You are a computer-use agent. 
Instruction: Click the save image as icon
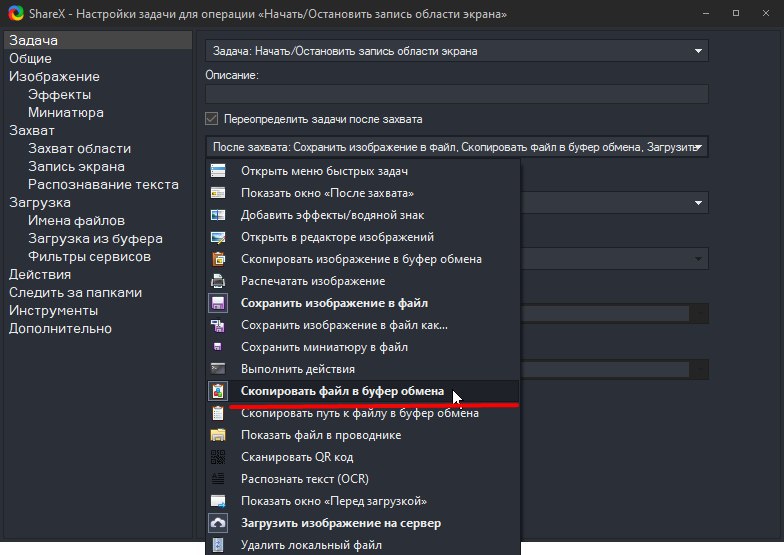tap(218, 324)
